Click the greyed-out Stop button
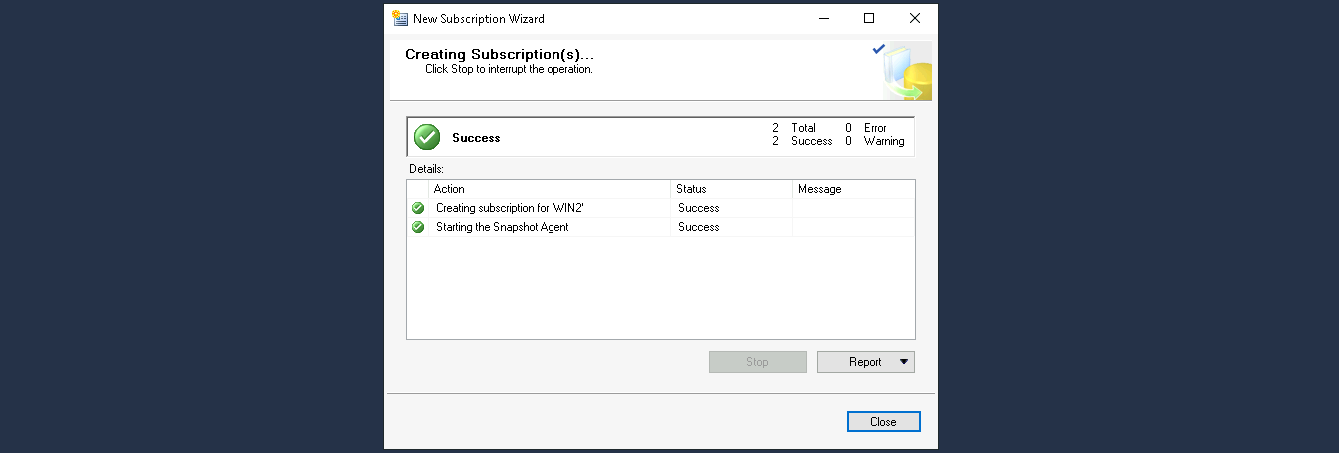 click(x=757, y=362)
